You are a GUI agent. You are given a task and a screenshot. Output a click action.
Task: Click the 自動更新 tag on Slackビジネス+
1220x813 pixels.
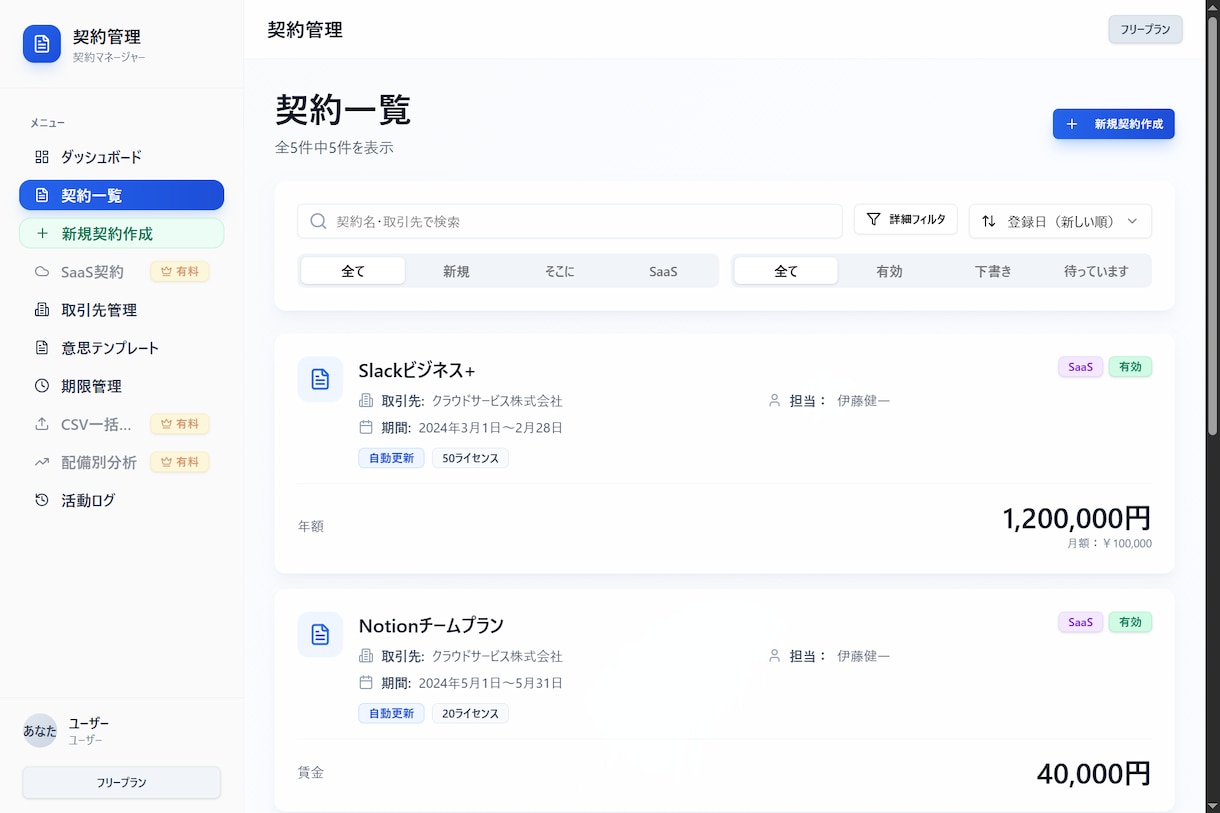point(391,458)
